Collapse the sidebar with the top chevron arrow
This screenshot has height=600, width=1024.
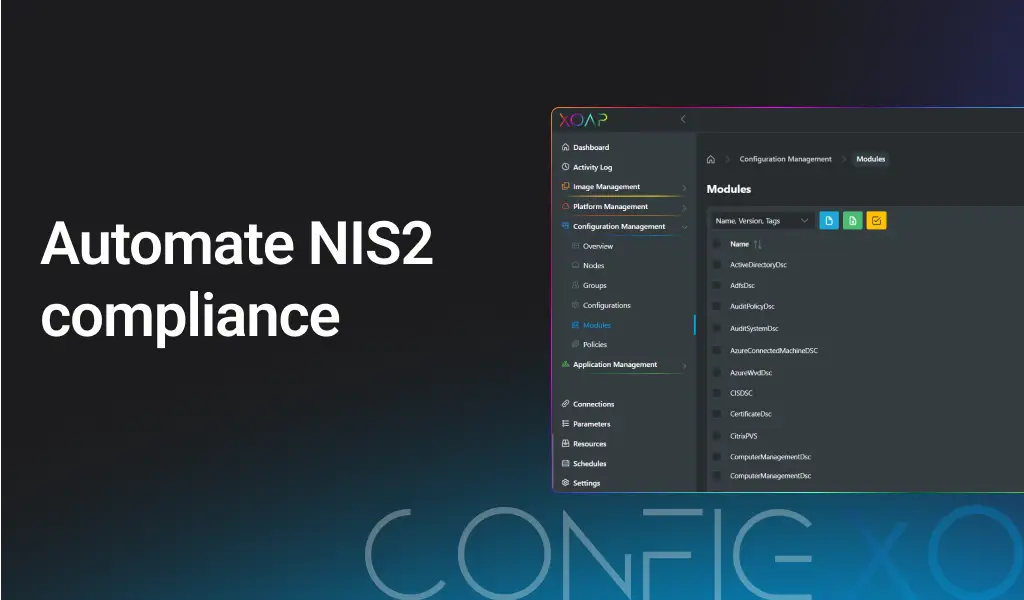(683, 118)
